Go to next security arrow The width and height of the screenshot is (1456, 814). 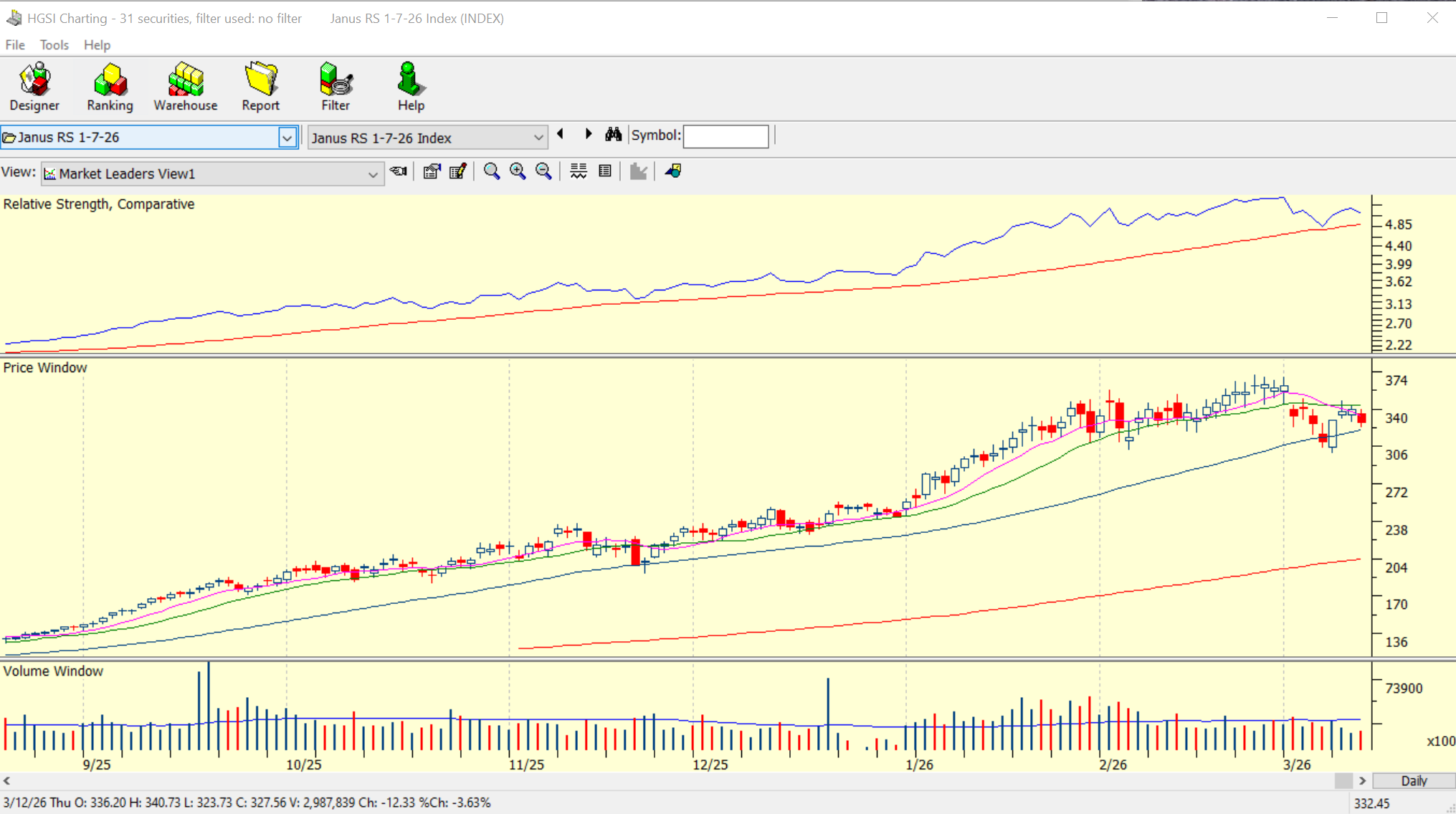[x=589, y=134]
